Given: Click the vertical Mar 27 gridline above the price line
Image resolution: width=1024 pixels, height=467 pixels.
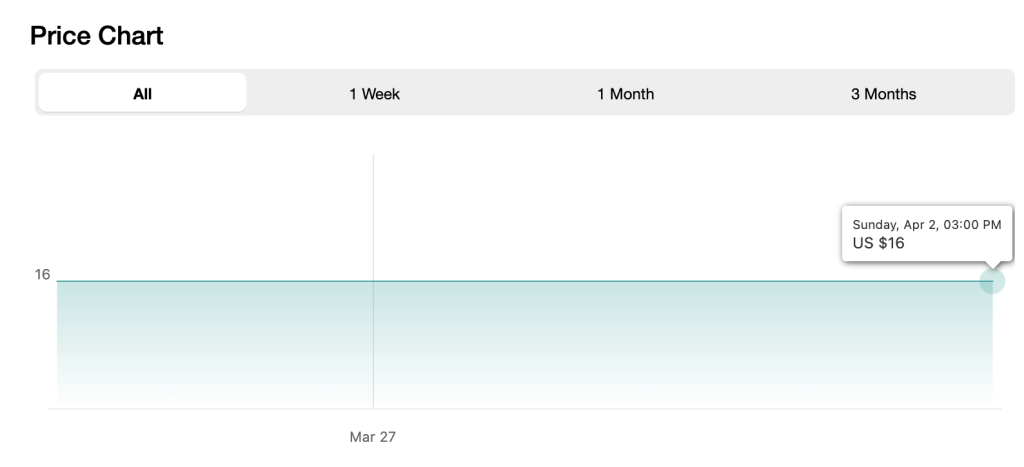Looking at the screenshot, I should [373, 210].
